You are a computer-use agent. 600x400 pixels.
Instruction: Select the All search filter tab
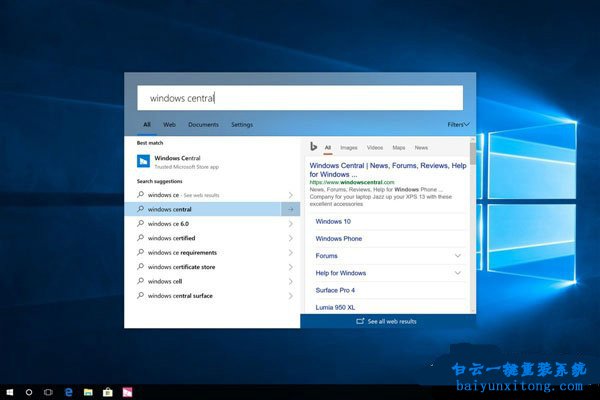click(147, 124)
